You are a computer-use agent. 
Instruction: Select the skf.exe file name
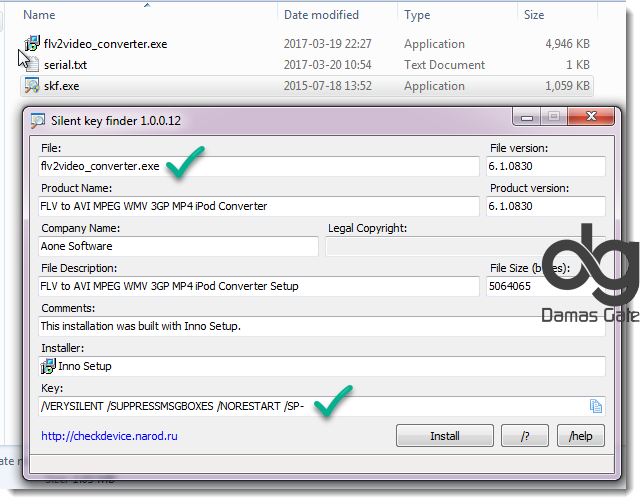pyautogui.click(x=61, y=86)
